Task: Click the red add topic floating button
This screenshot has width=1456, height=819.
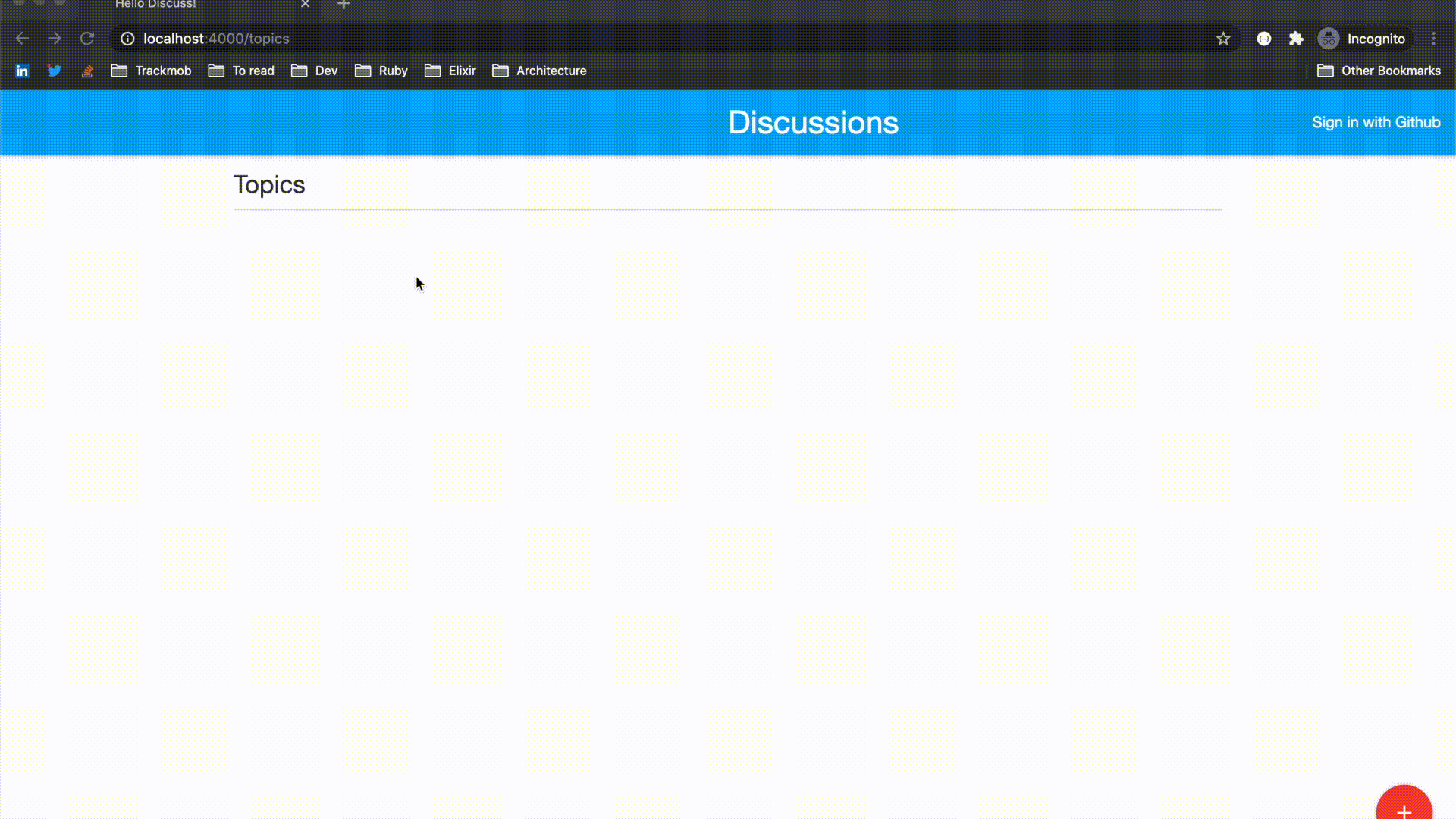Action: tap(1404, 808)
